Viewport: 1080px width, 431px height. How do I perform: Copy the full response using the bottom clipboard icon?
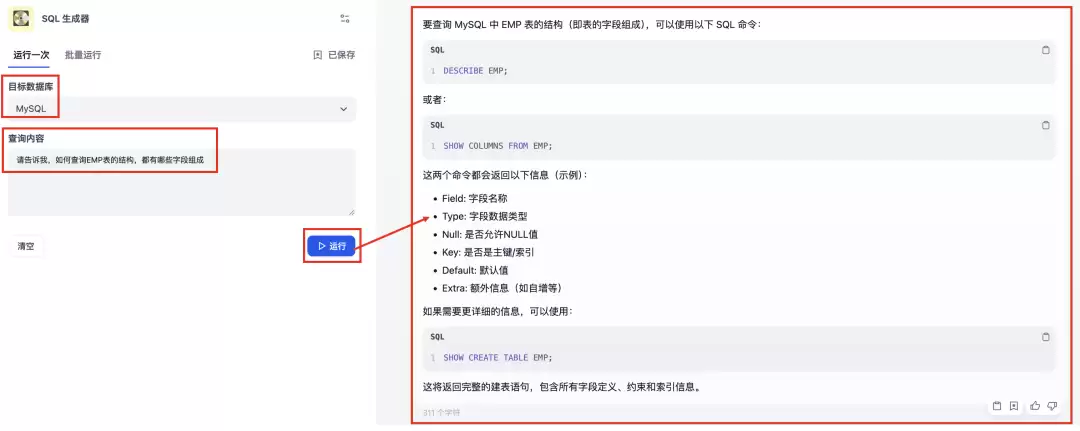coord(997,406)
